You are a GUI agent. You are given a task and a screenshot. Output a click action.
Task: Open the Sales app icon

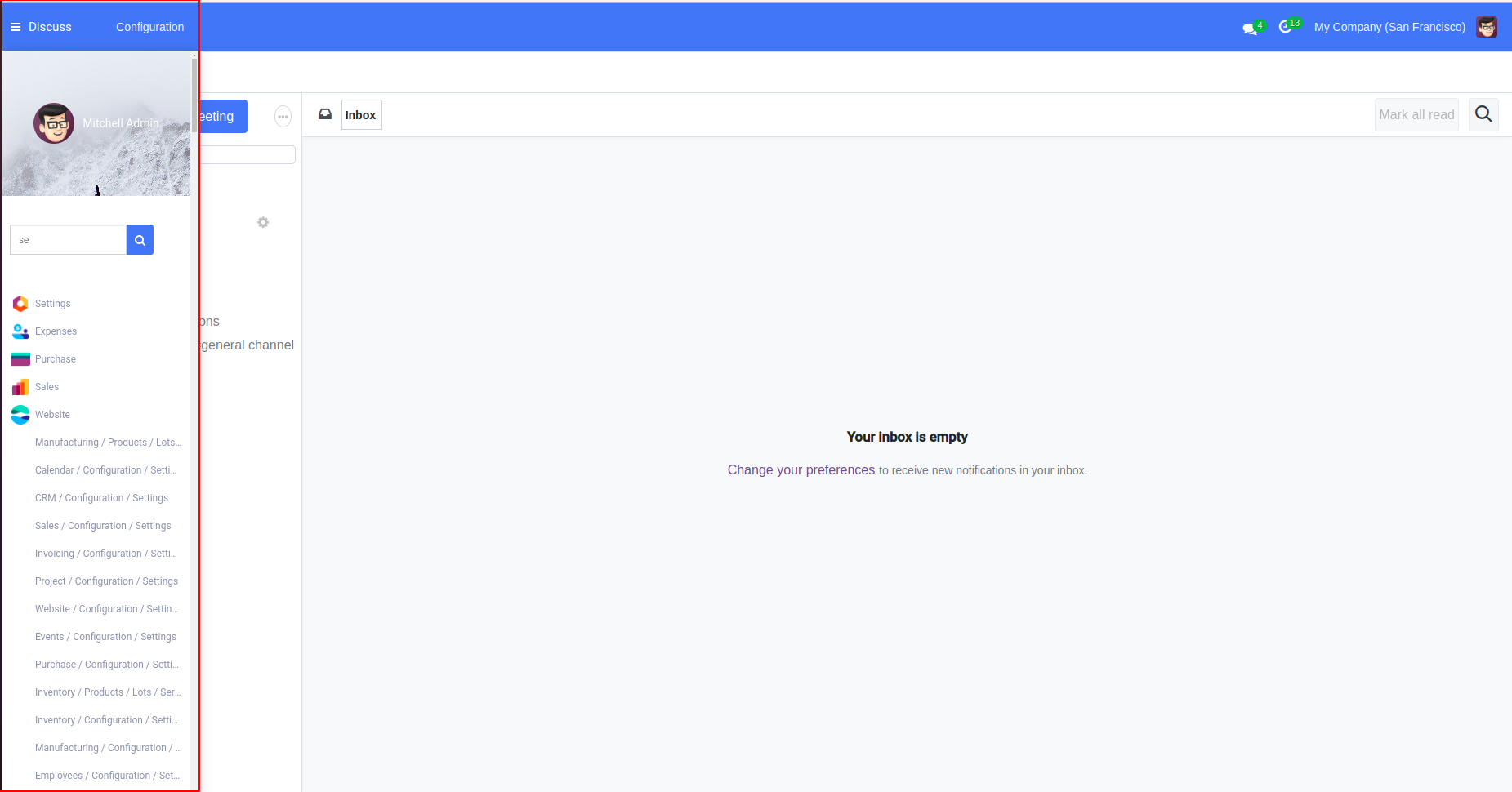point(20,387)
